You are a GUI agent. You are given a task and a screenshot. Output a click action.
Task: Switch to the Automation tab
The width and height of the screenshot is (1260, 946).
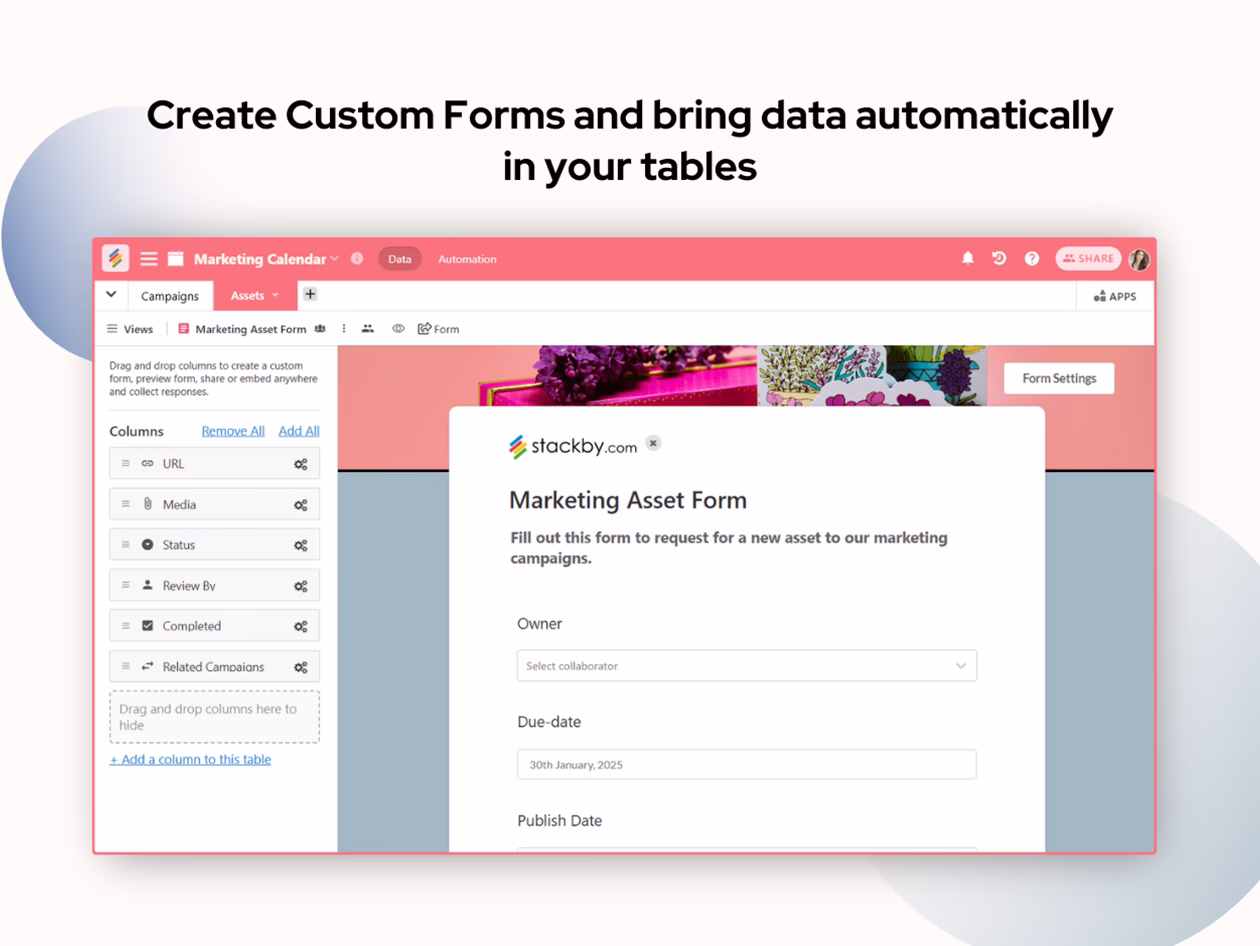[467, 259]
